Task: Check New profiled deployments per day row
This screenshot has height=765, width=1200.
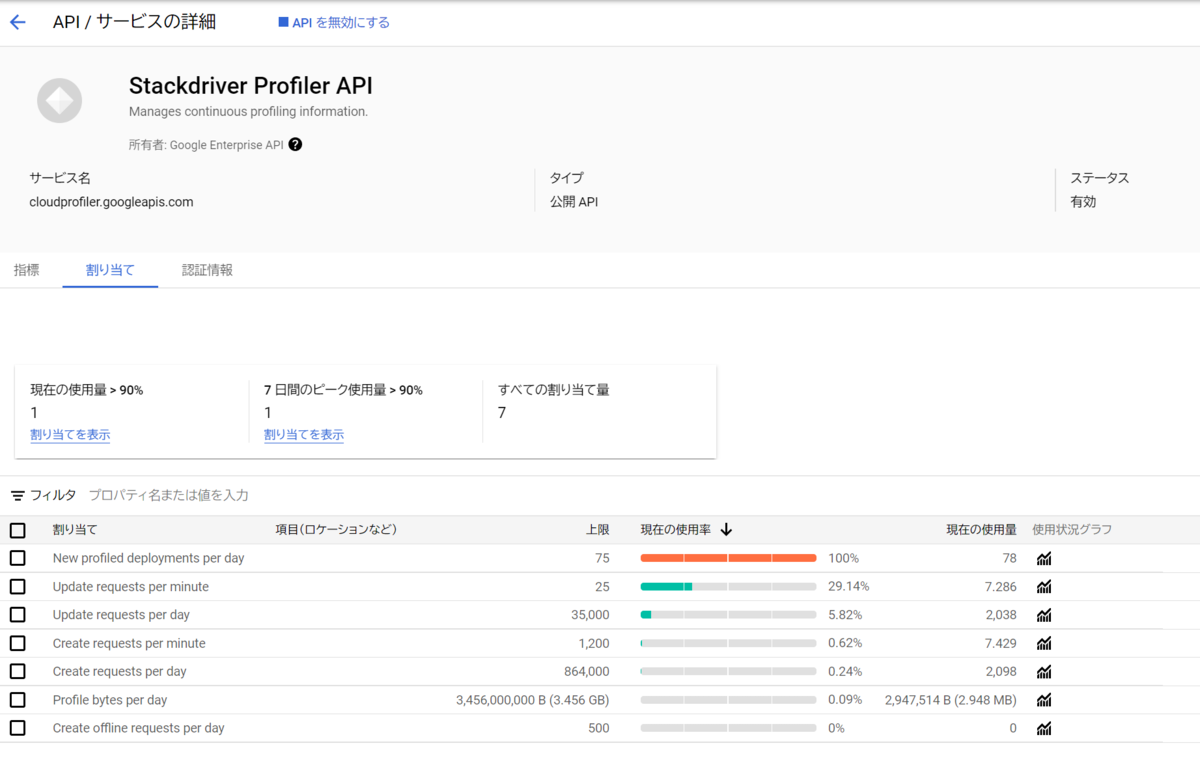Action: [17, 558]
